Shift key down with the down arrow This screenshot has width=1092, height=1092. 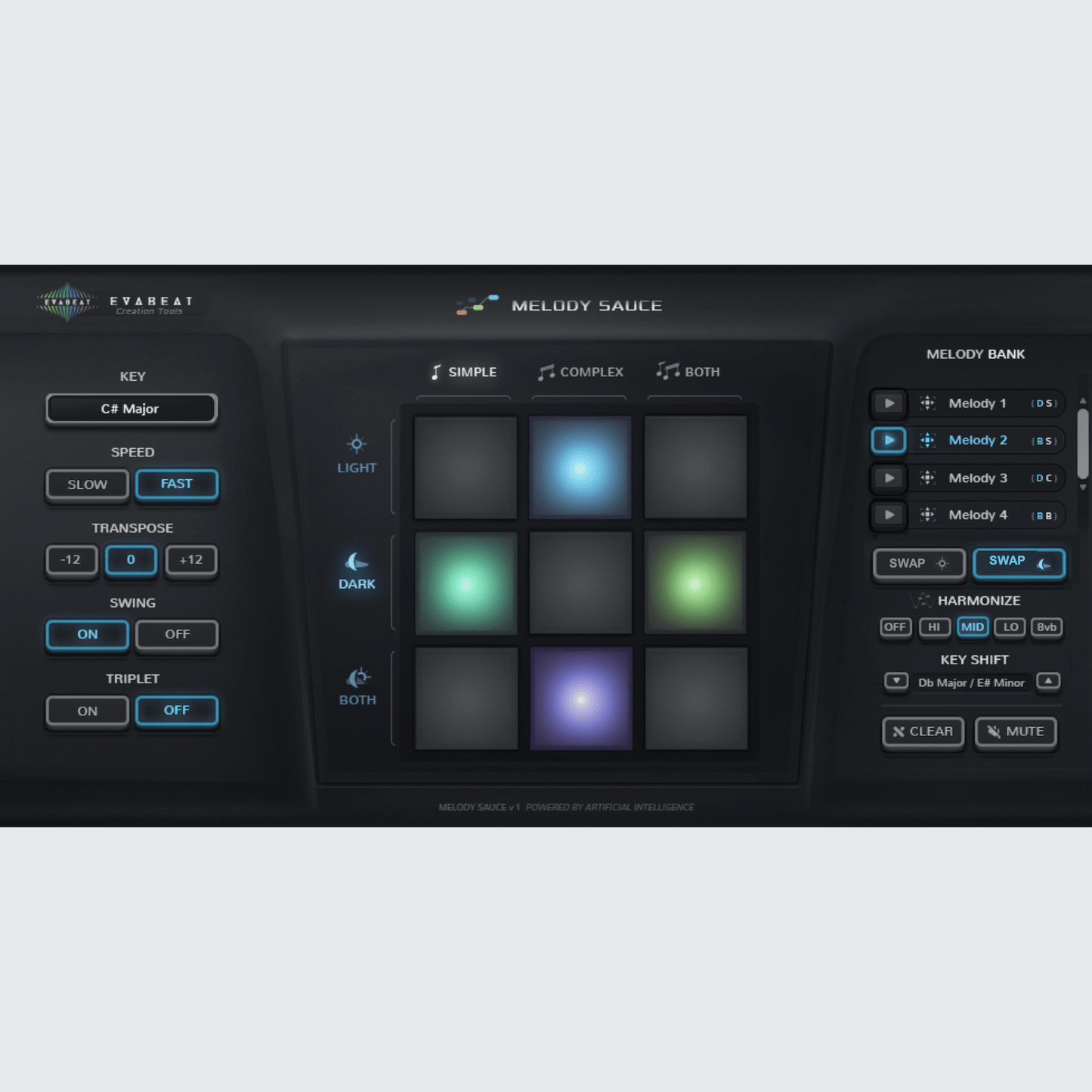click(x=896, y=682)
